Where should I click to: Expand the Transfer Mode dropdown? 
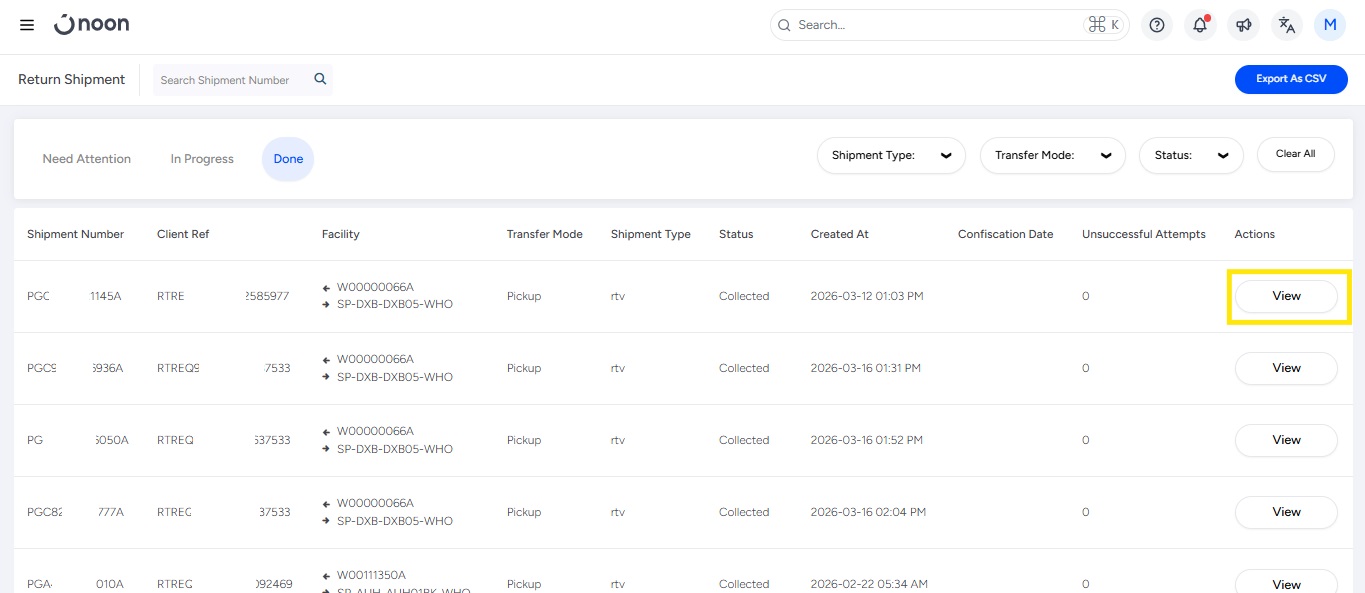point(1052,155)
